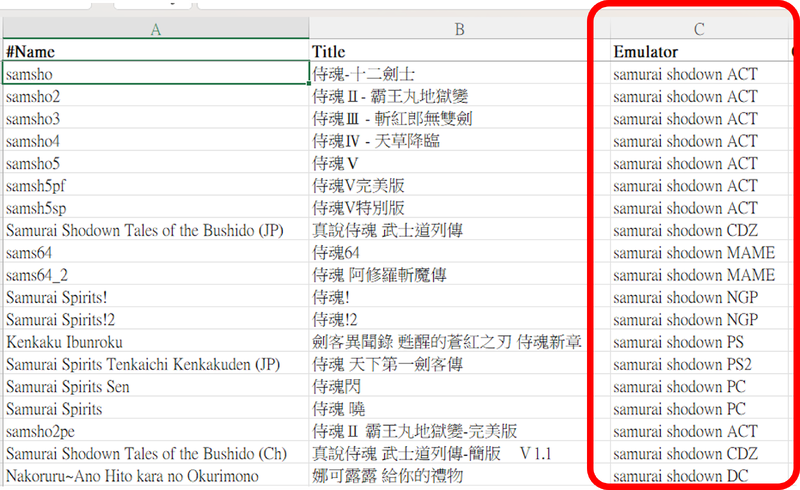The height and width of the screenshot is (490, 800).
Task: Select title cell 劍客異聞錄 甦醒的蒼紅之刃 侍魂新章
Action: [459, 342]
